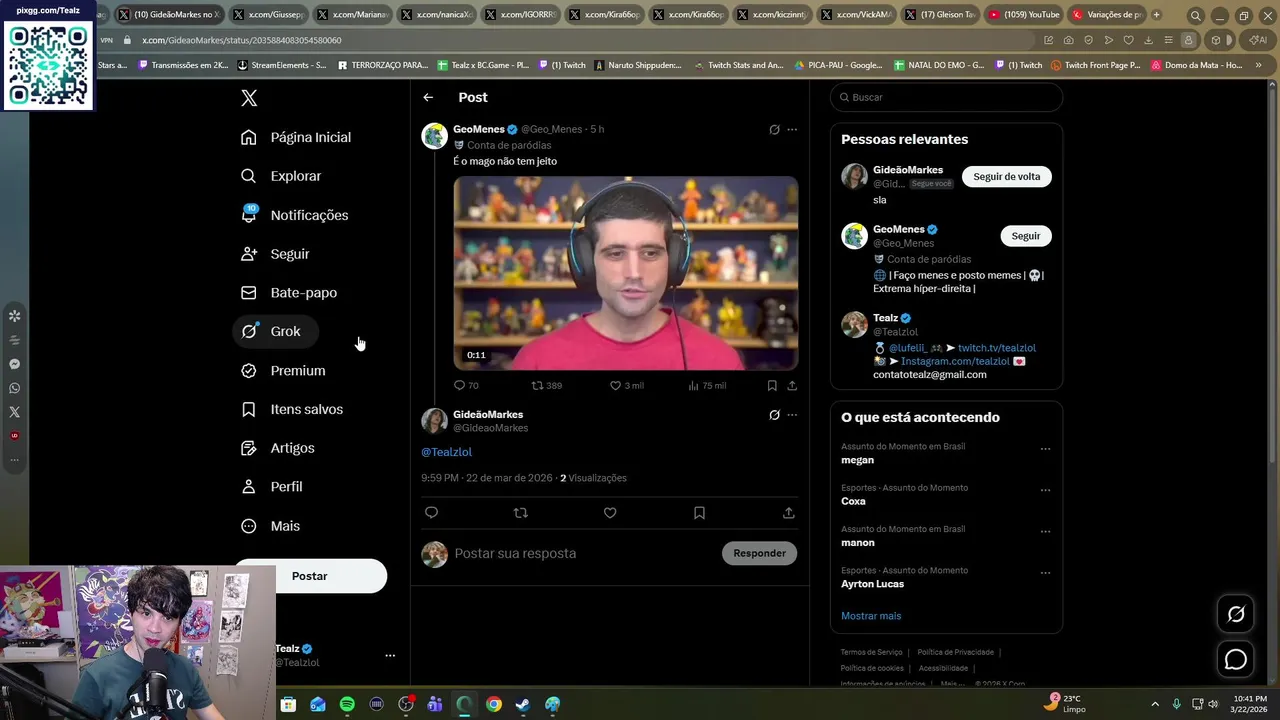
Task: Open Explorar in the sidebar
Action: 281,176
